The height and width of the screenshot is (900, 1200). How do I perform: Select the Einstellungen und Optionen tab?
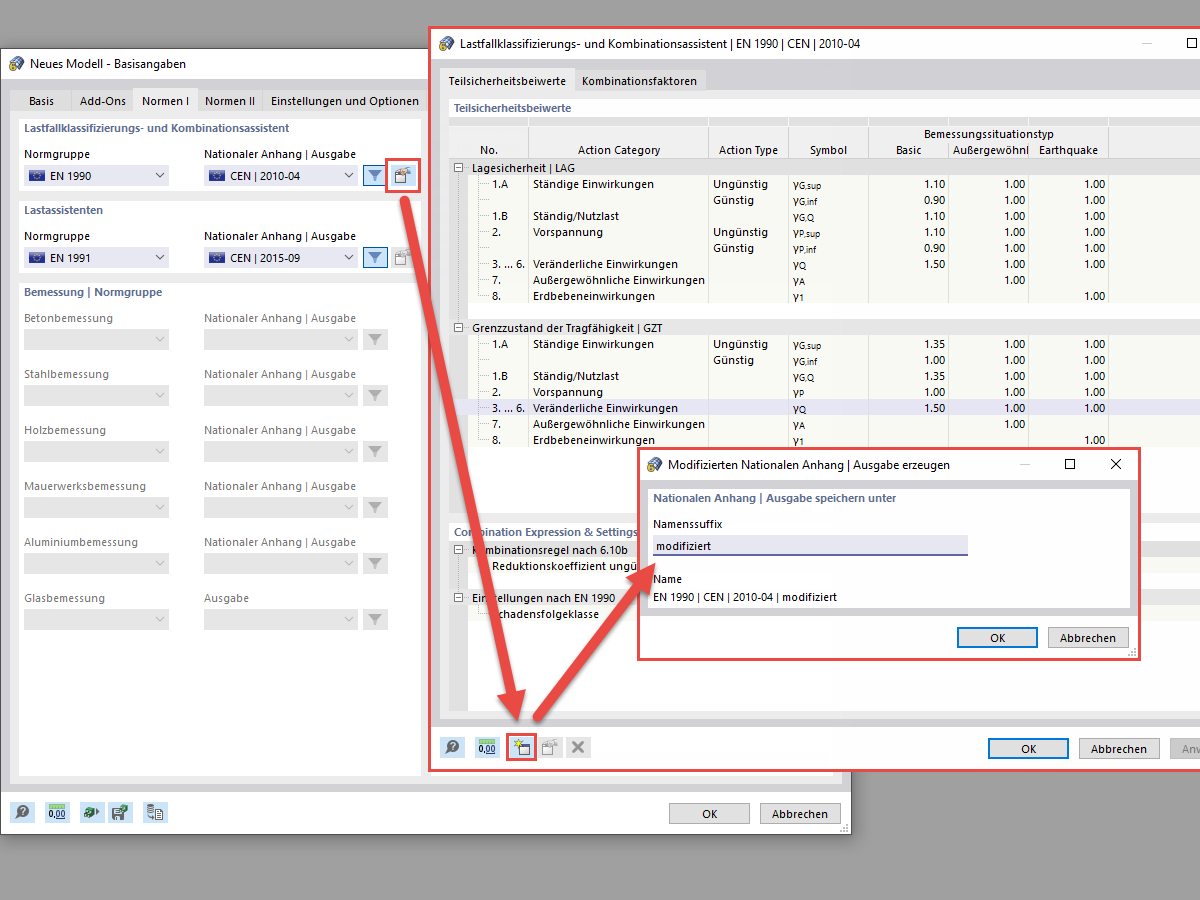pos(343,100)
